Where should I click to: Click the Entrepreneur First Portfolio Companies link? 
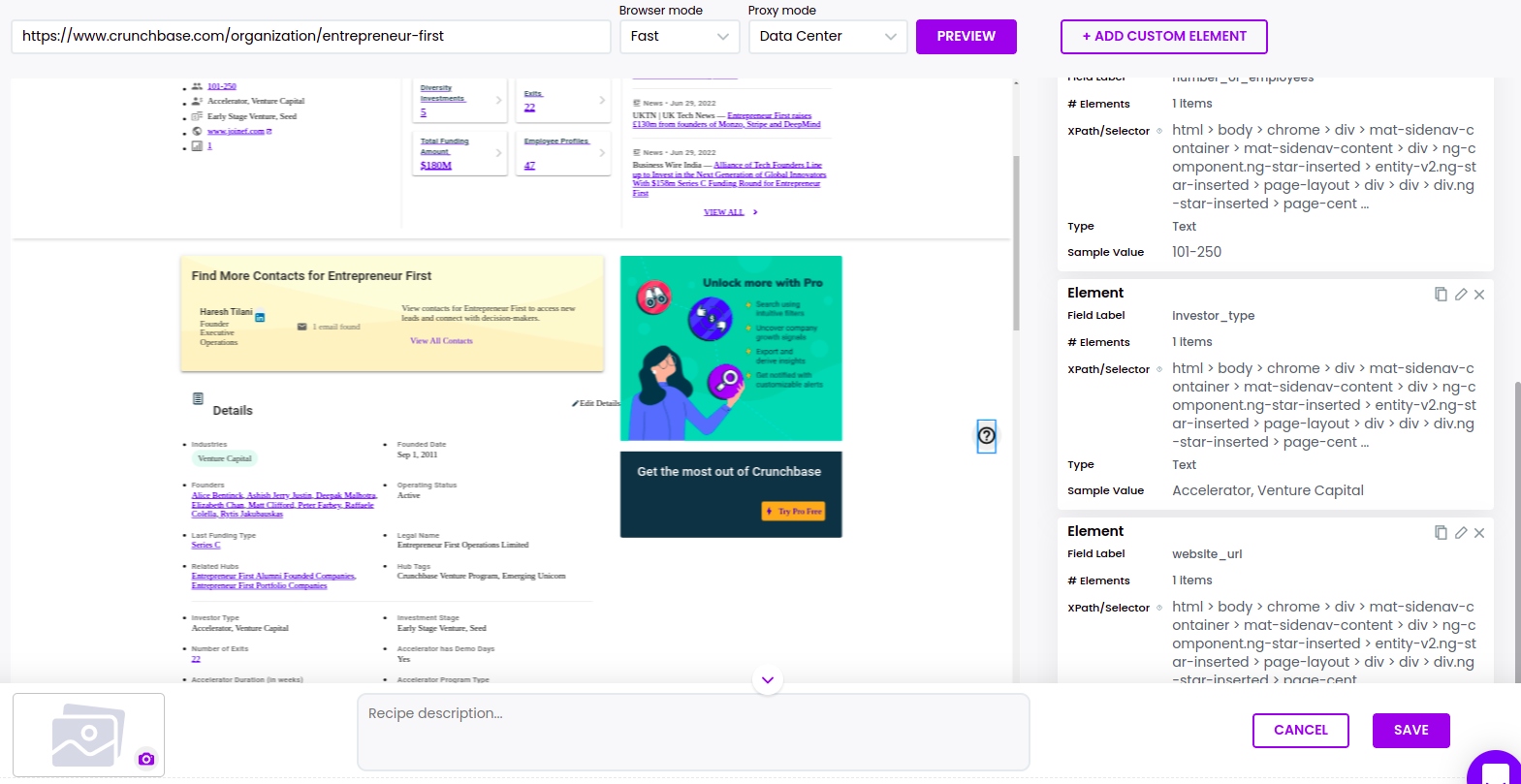click(259, 586)
